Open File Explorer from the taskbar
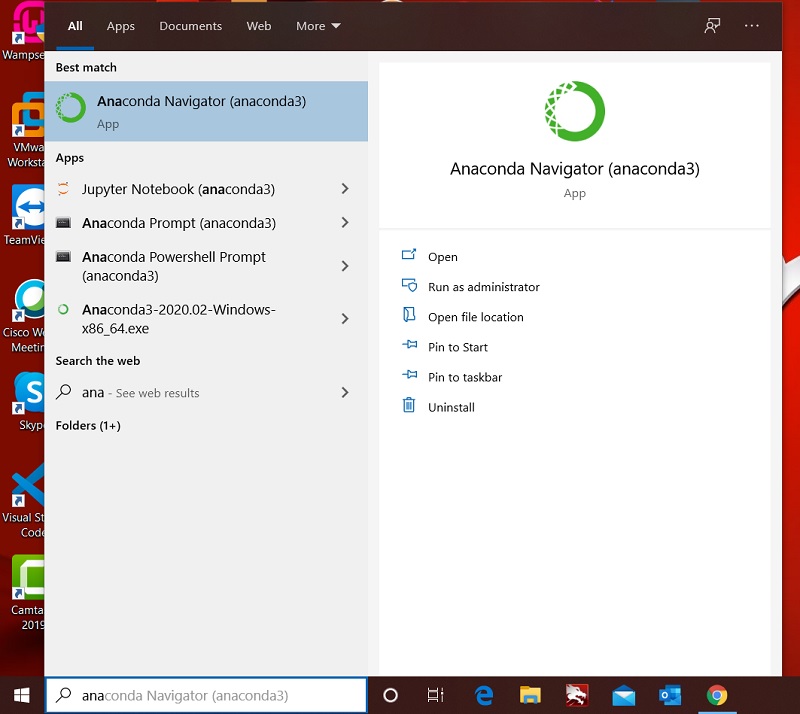Viewport: 800px width, 714px height. click(530, 695)
